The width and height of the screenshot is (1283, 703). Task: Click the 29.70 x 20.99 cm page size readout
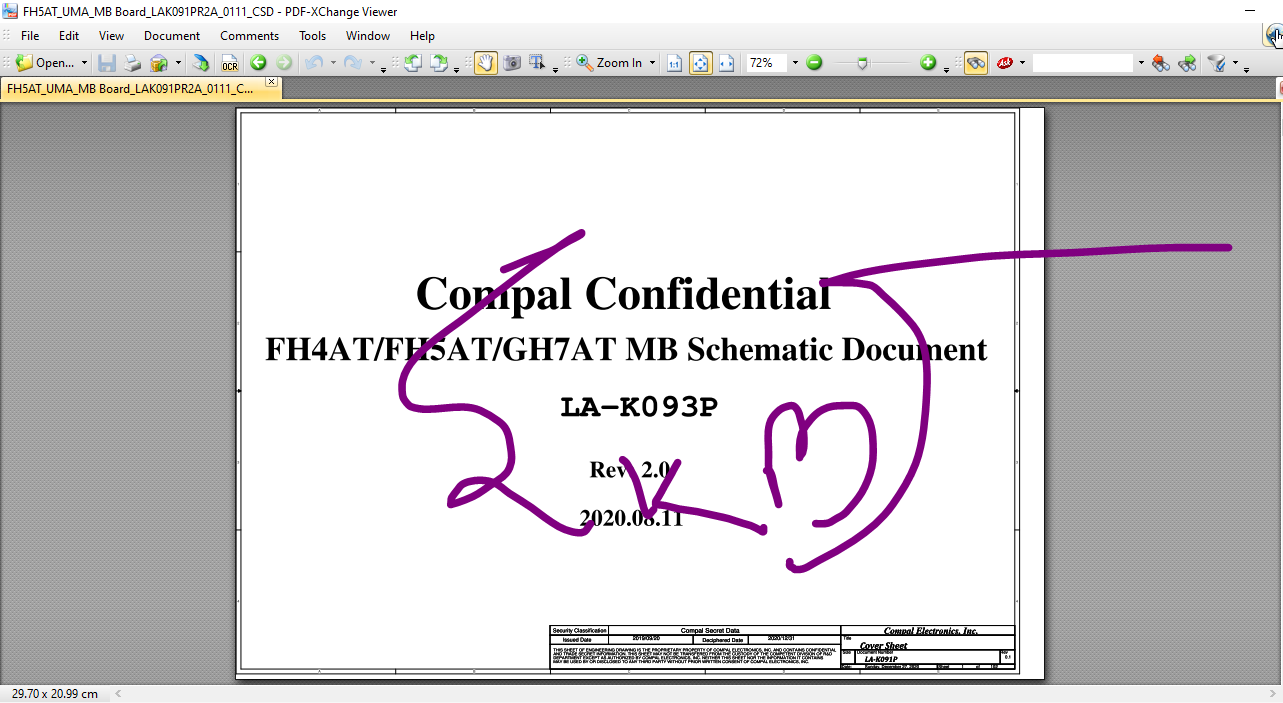[55, 693]
